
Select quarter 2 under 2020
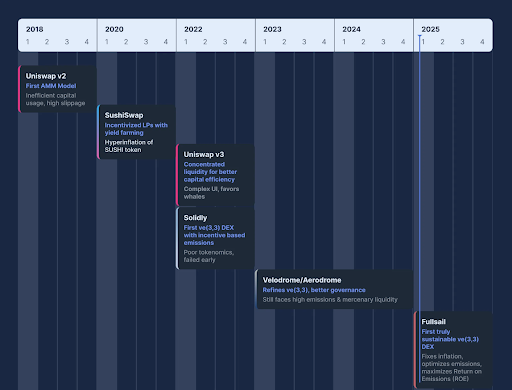(126, 42)
